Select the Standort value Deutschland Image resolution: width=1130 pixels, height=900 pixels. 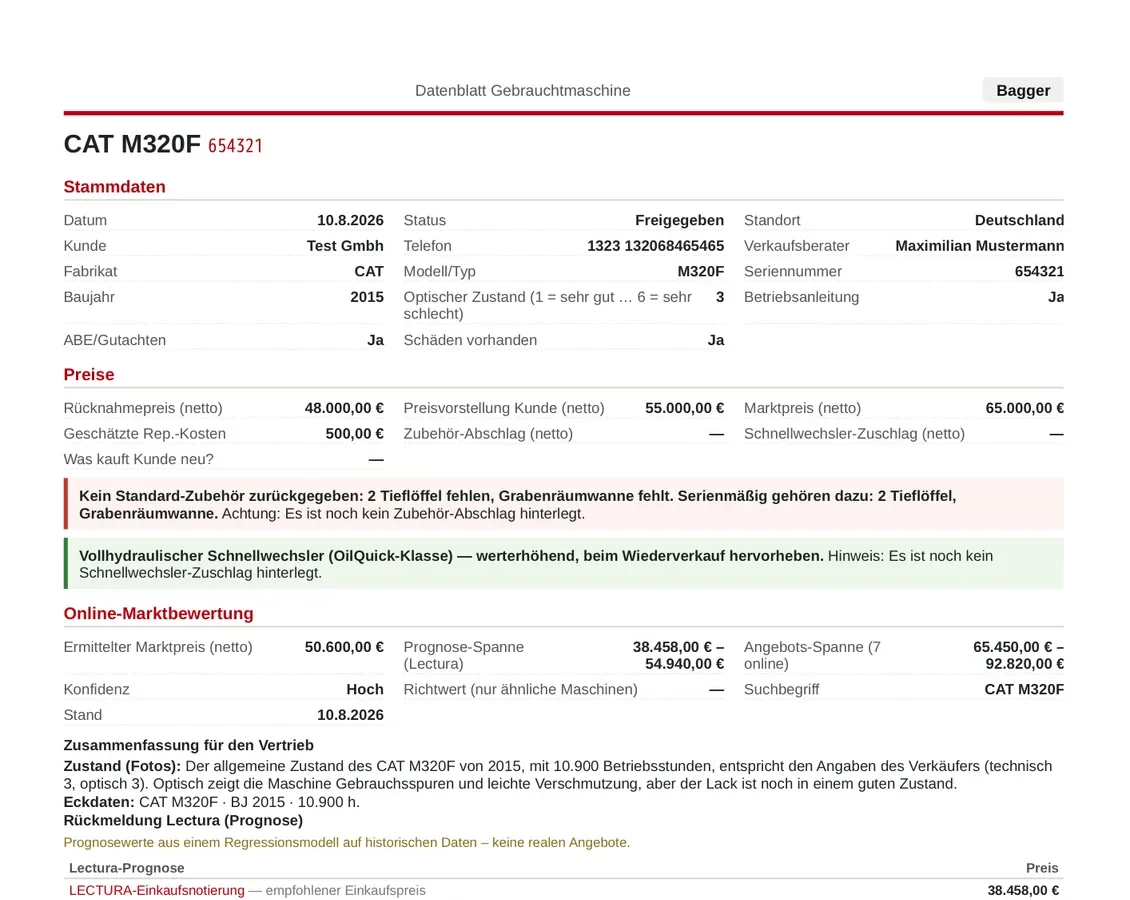click(1019, 220)
